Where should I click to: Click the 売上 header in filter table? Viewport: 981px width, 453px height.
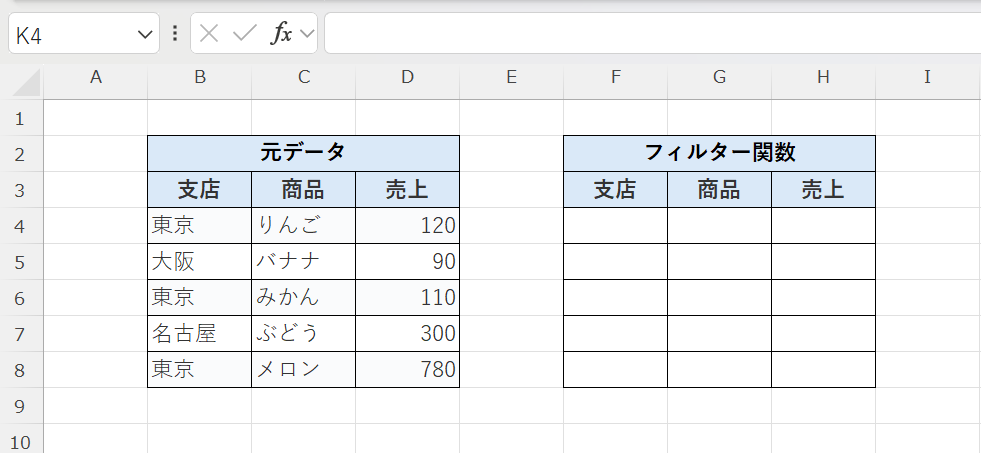click(823, 190)
